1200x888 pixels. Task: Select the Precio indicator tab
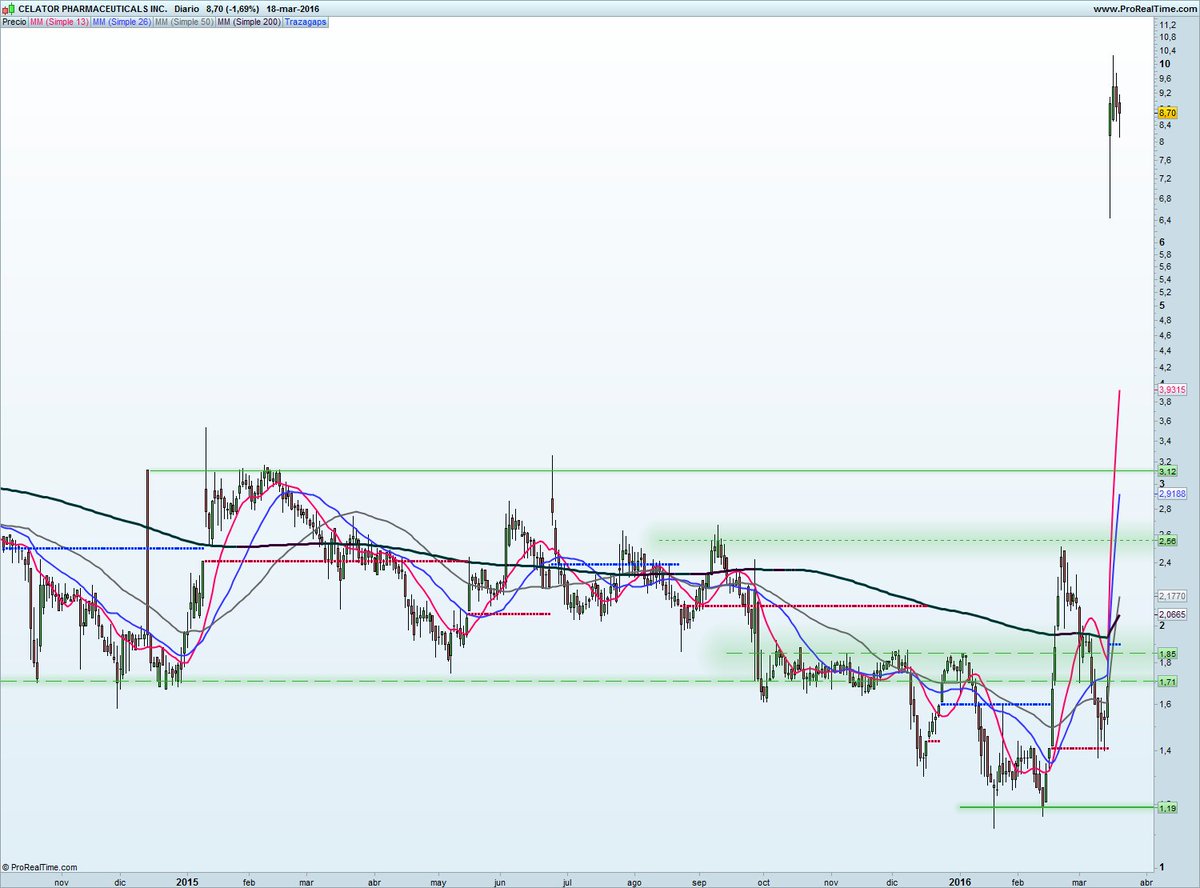[x=14, y=21]
